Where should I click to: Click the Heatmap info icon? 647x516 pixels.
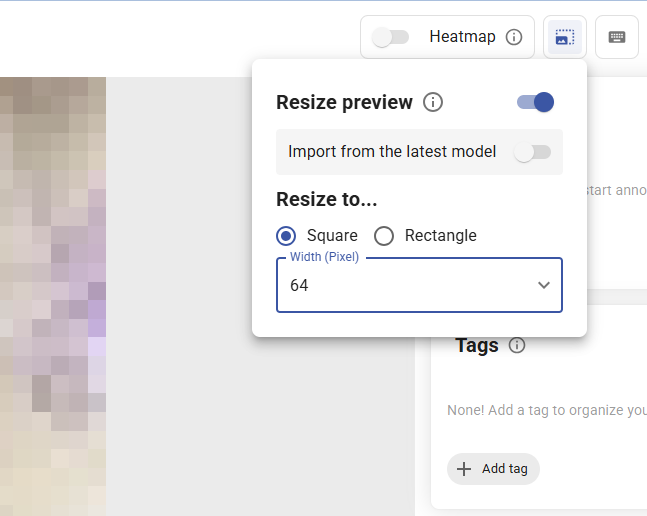(x=514, y=37)
